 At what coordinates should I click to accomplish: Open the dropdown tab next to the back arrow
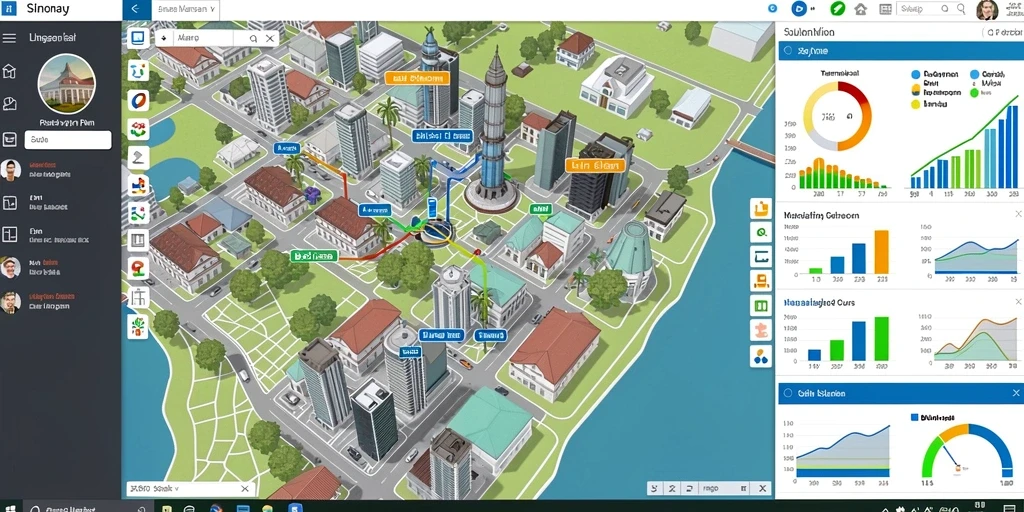click(186, 9)
